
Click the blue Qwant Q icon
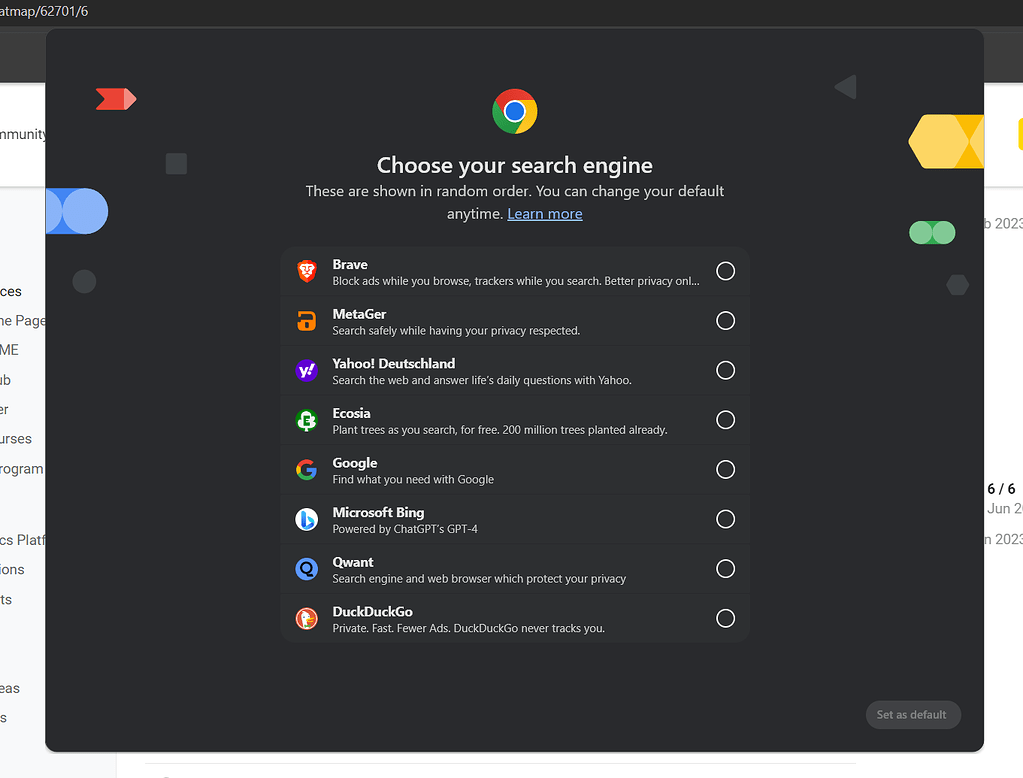[x=306, y=569]
